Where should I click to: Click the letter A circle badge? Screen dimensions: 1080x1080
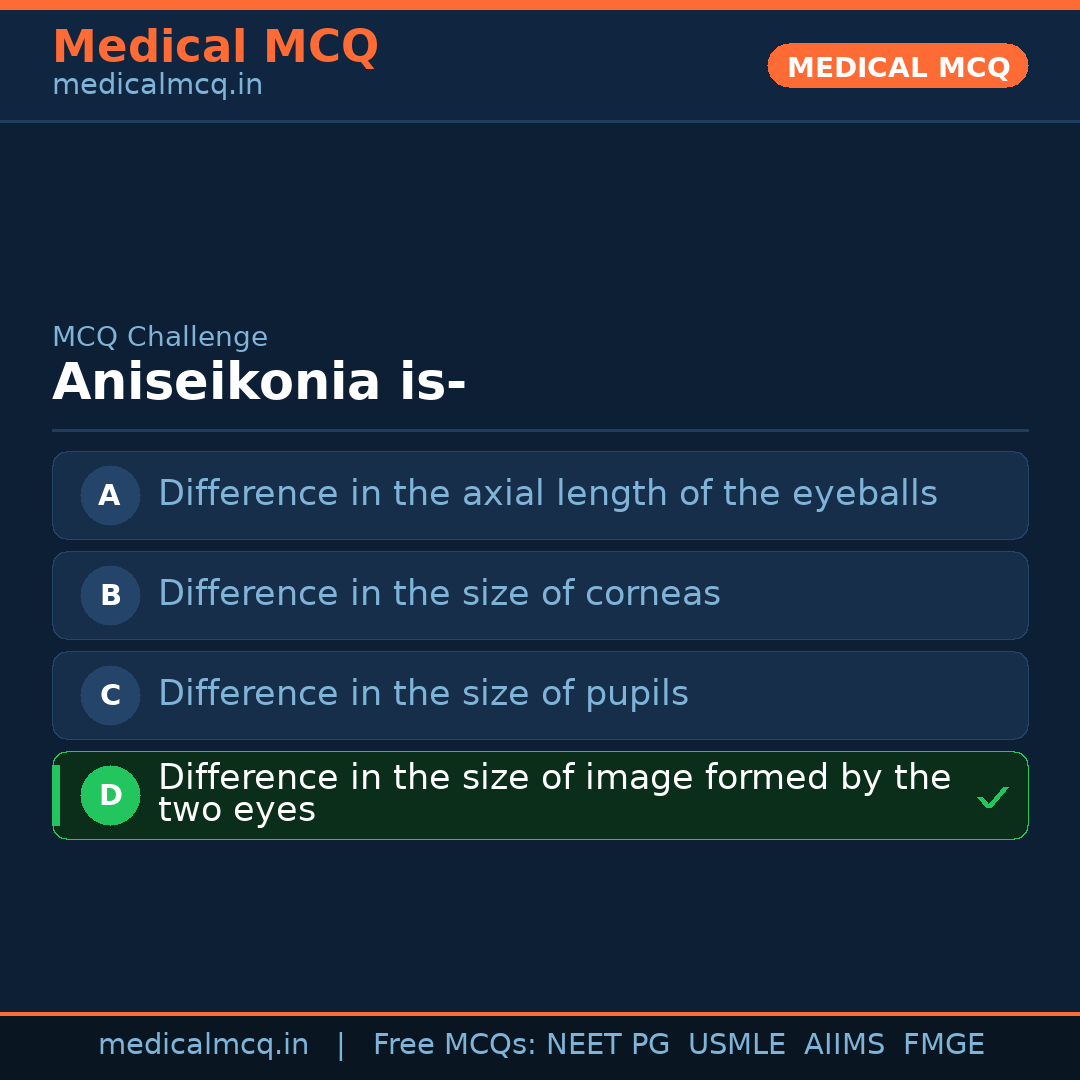tap(110, 495)
